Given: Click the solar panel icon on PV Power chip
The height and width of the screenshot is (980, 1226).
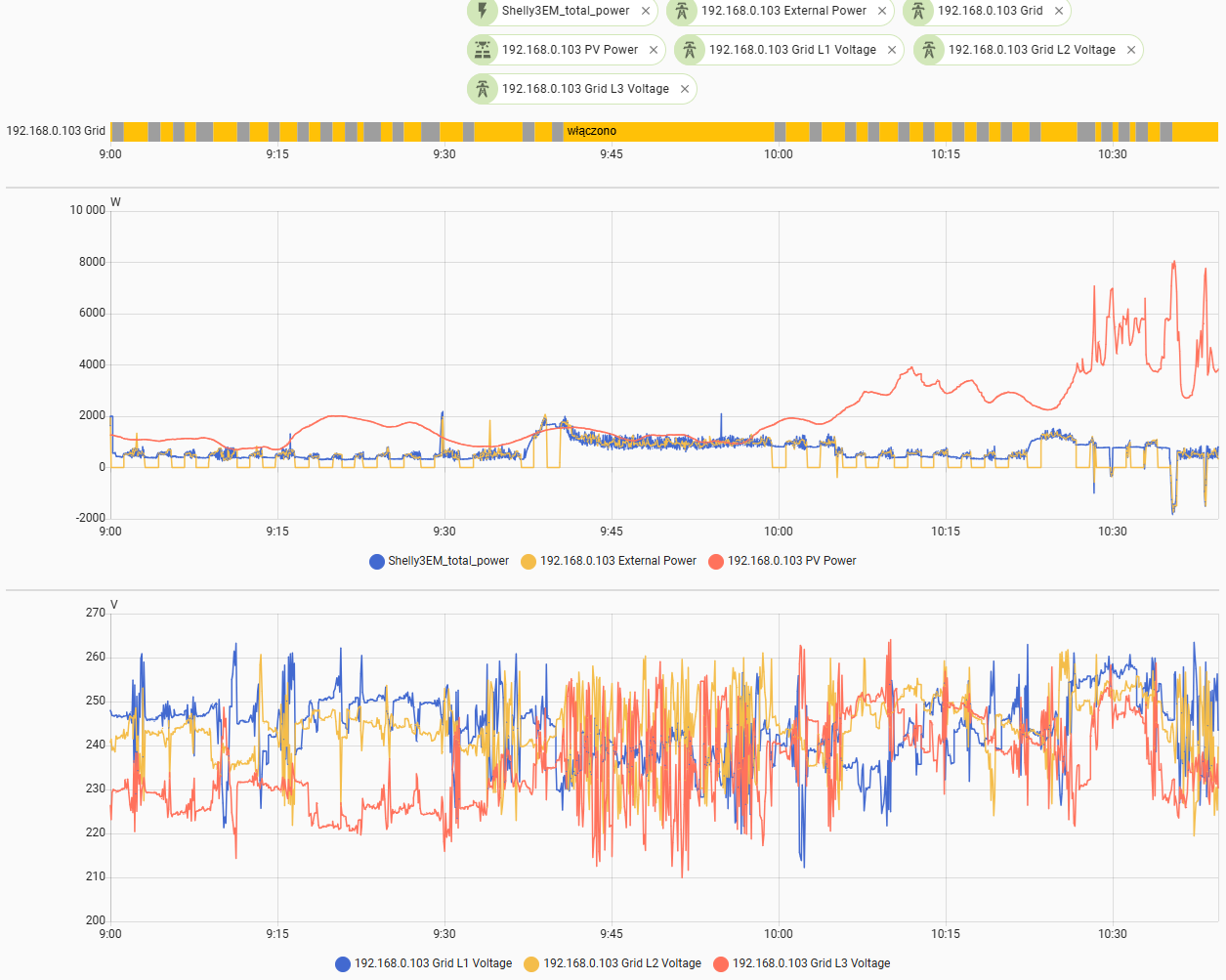Looking at the screenshot, I should (483, 50).
